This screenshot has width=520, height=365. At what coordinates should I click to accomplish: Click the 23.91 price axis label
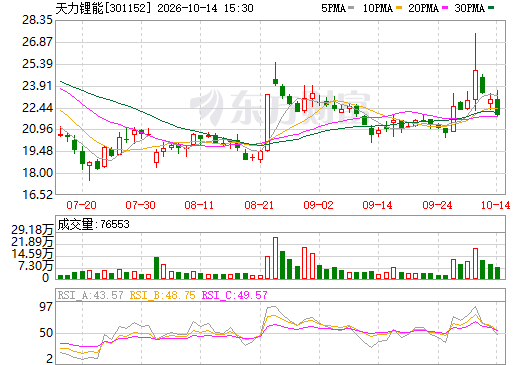click(x=37, y=86)
